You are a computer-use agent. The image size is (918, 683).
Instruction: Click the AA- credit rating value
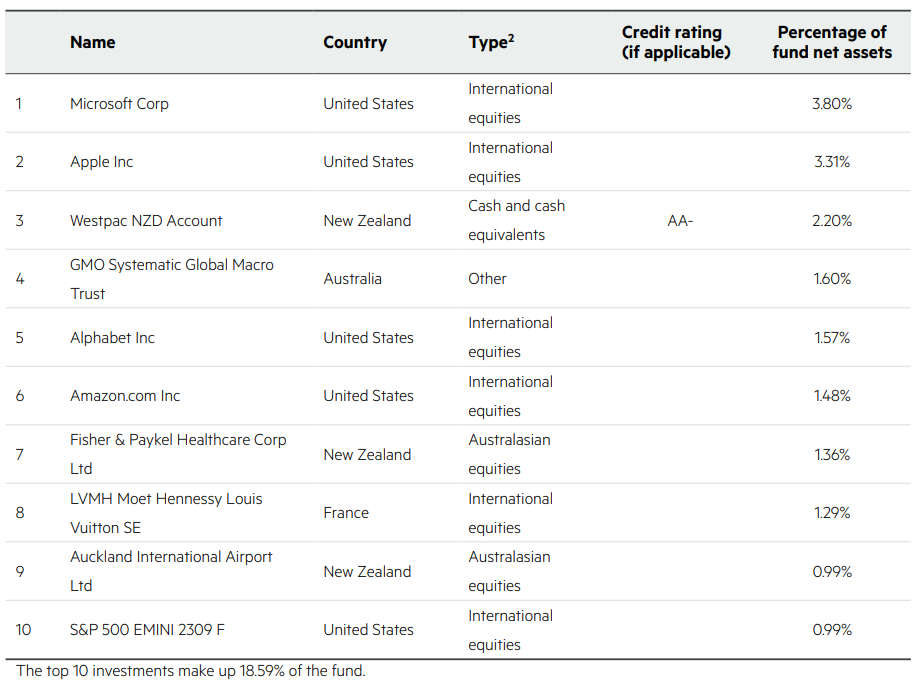680,220
